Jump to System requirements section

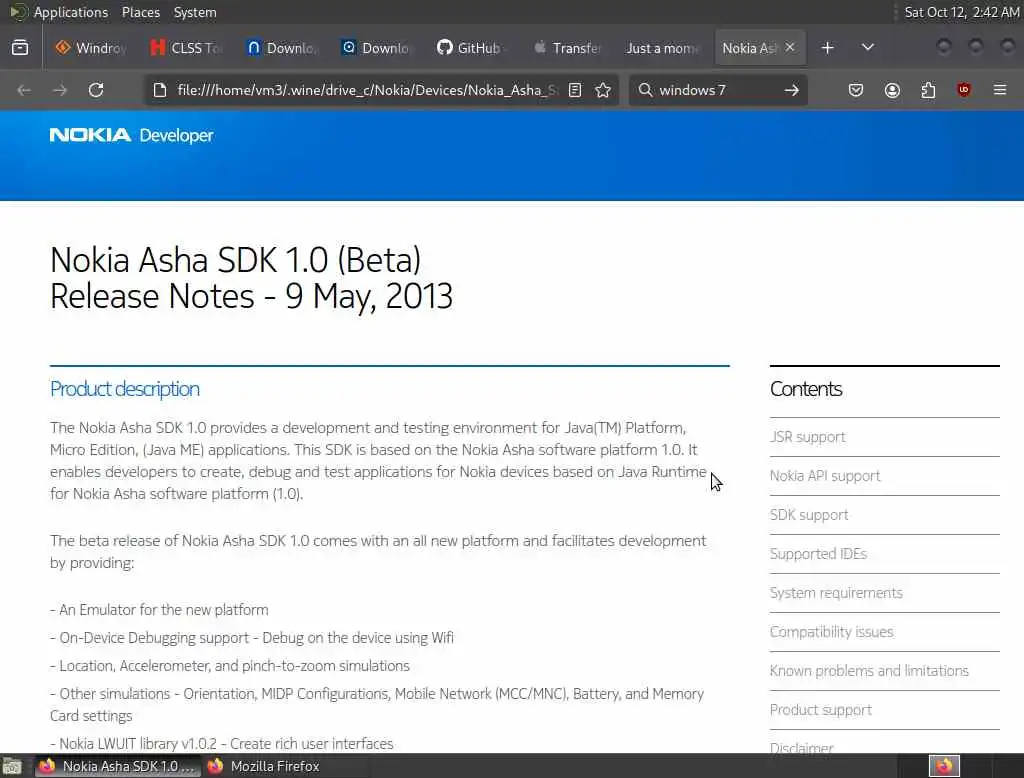pos(836,593)
